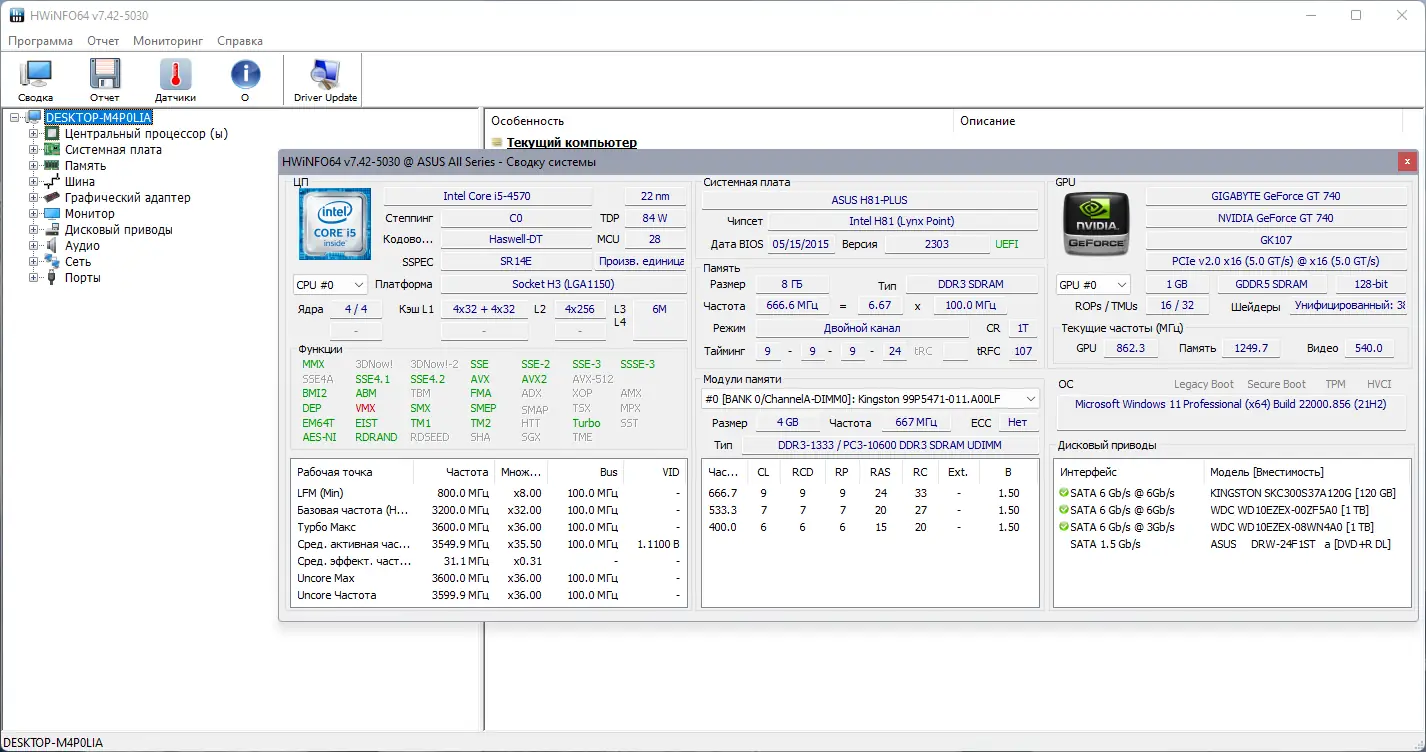Expand the Системная плата tree node
The width and height of the screenshot is (1426, 752).
tap(33, 149)
